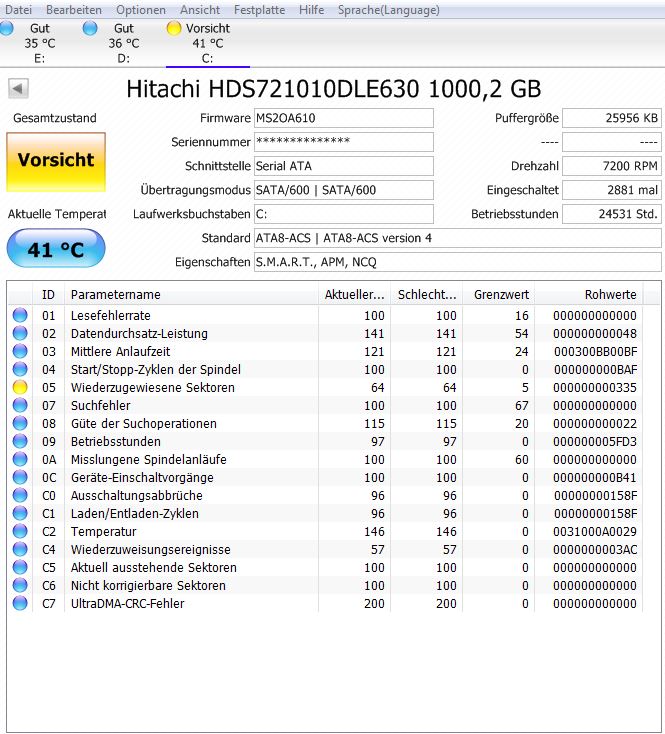665x734 pixels.
Task: Go to previous disk with back arrow
Action: pyautogui.click(x=18, y=88)
